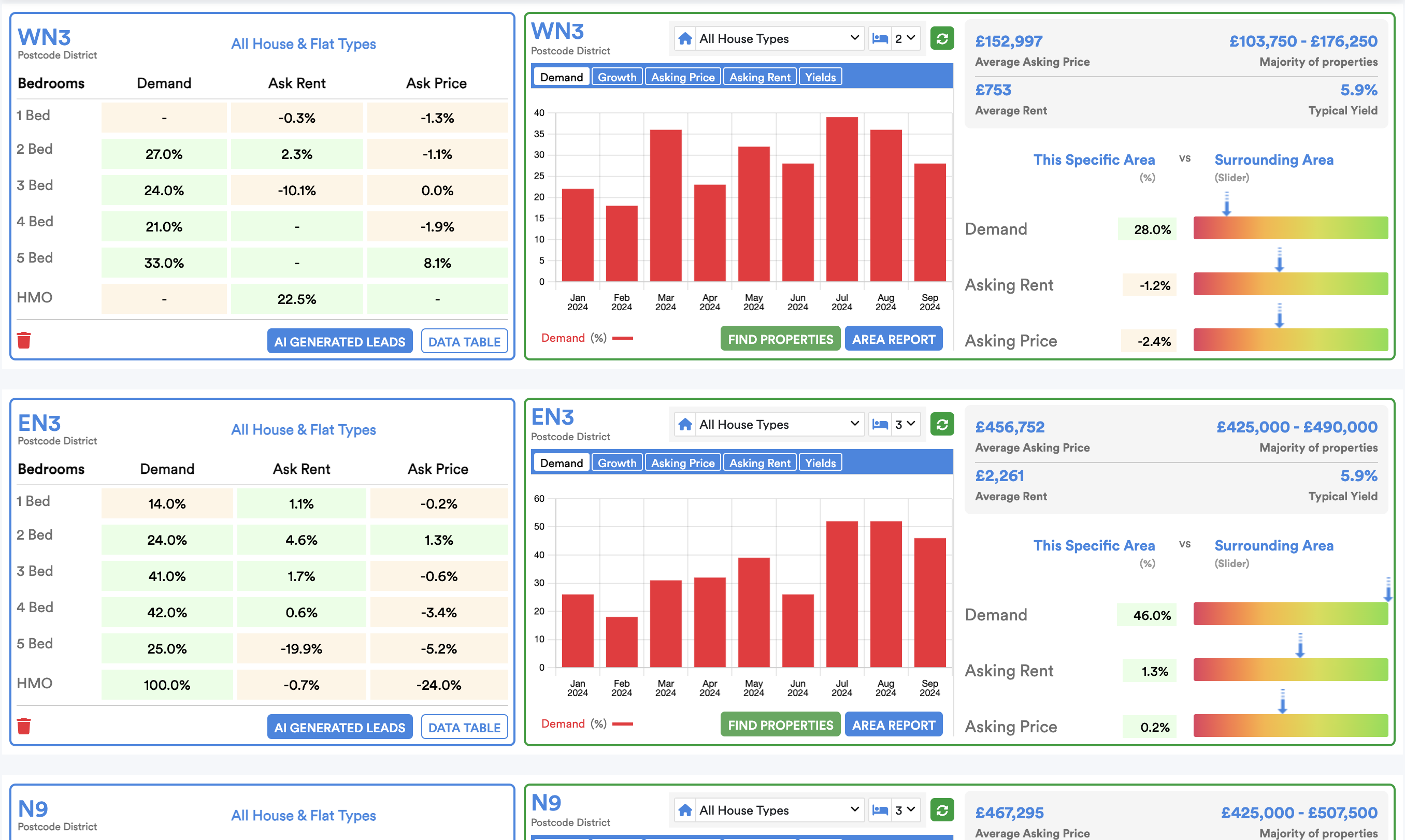The height and width of the screenshot is (840, 1405).
Task: Click the WN3 Demand surrounding area slider
Action: 1290,228
